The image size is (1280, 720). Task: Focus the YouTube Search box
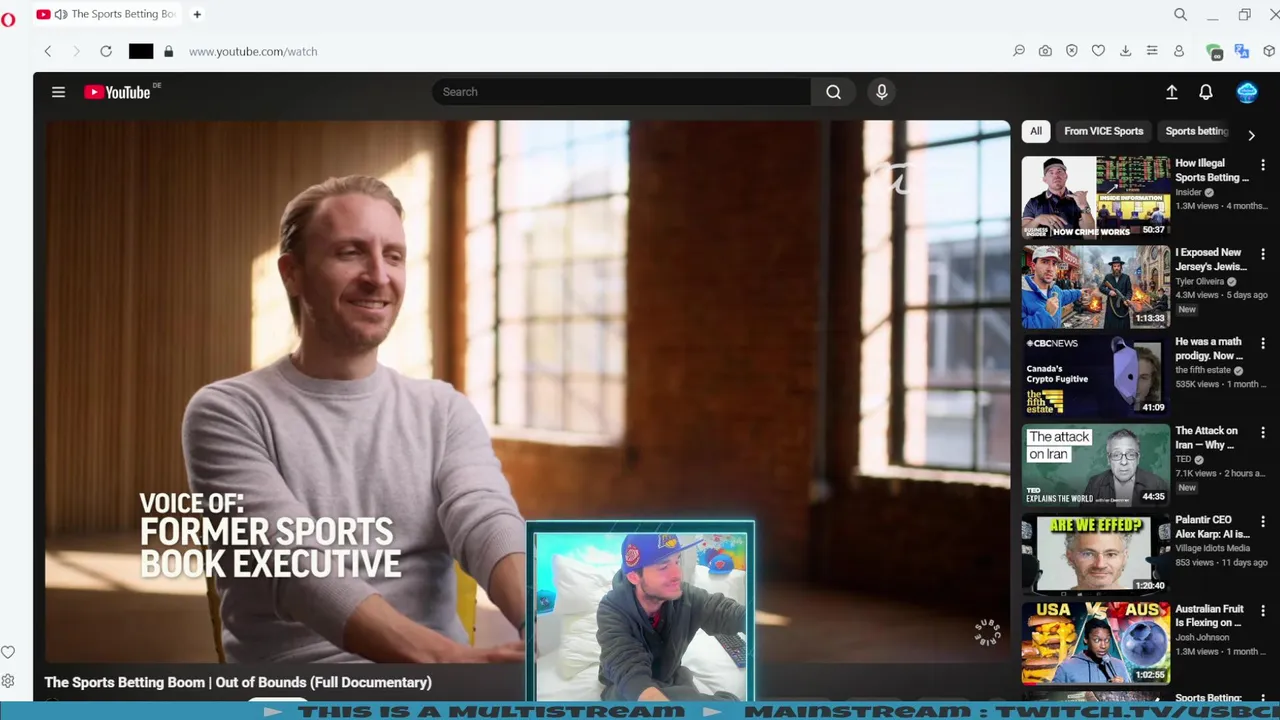pos(621,92)
